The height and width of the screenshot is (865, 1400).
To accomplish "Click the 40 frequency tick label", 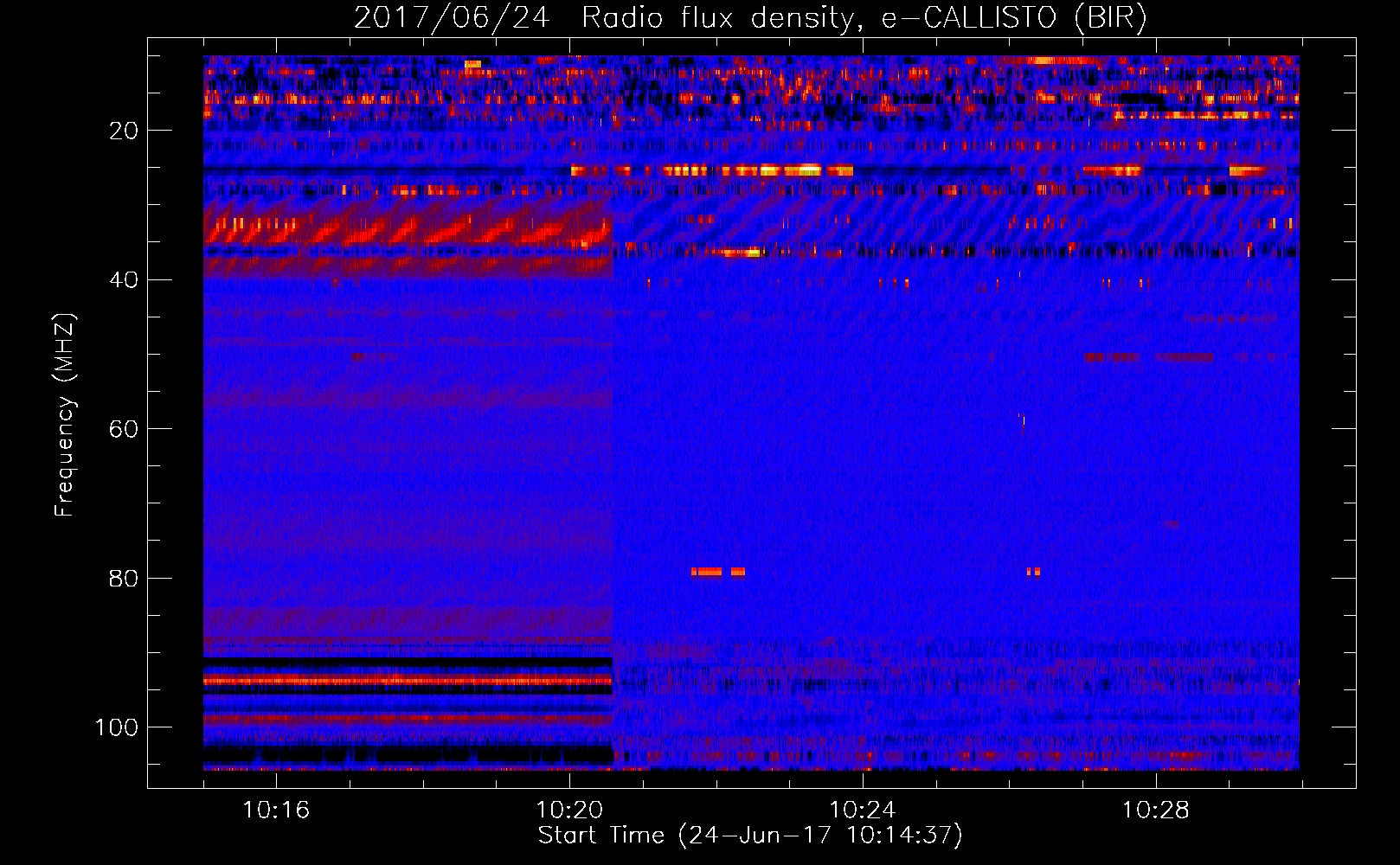I will 124,280.
